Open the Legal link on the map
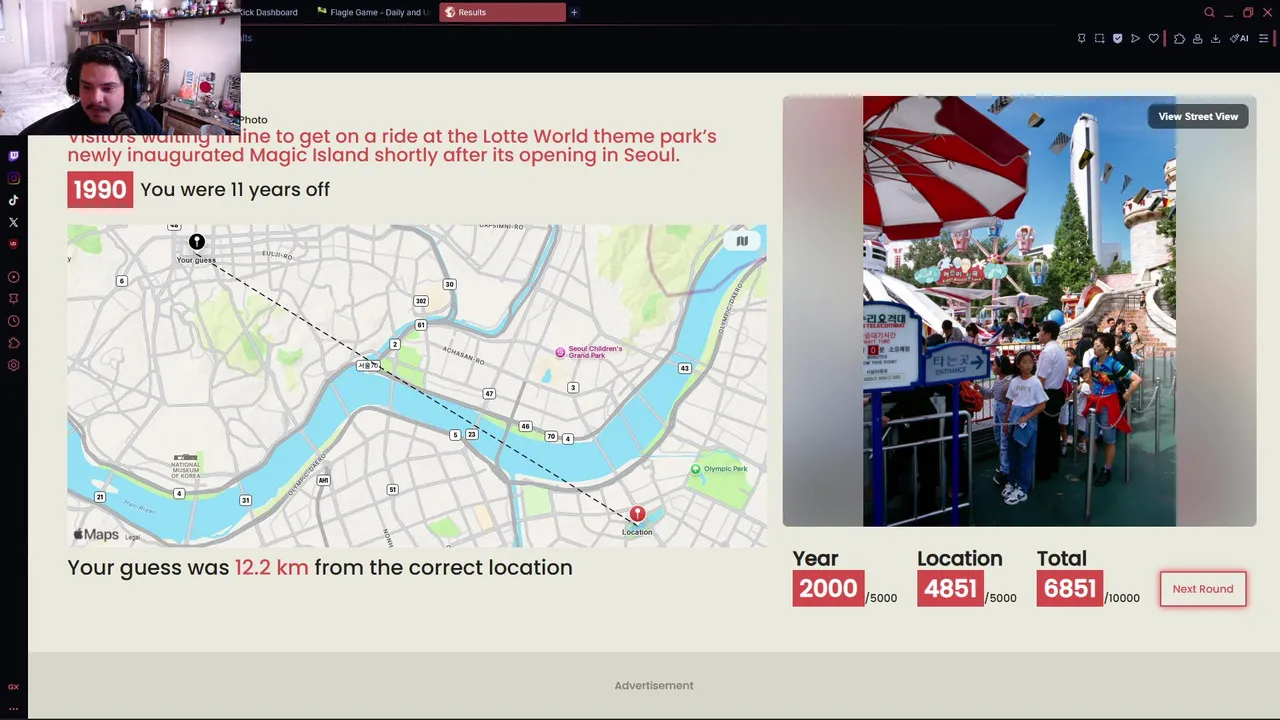 coord(133,538)
